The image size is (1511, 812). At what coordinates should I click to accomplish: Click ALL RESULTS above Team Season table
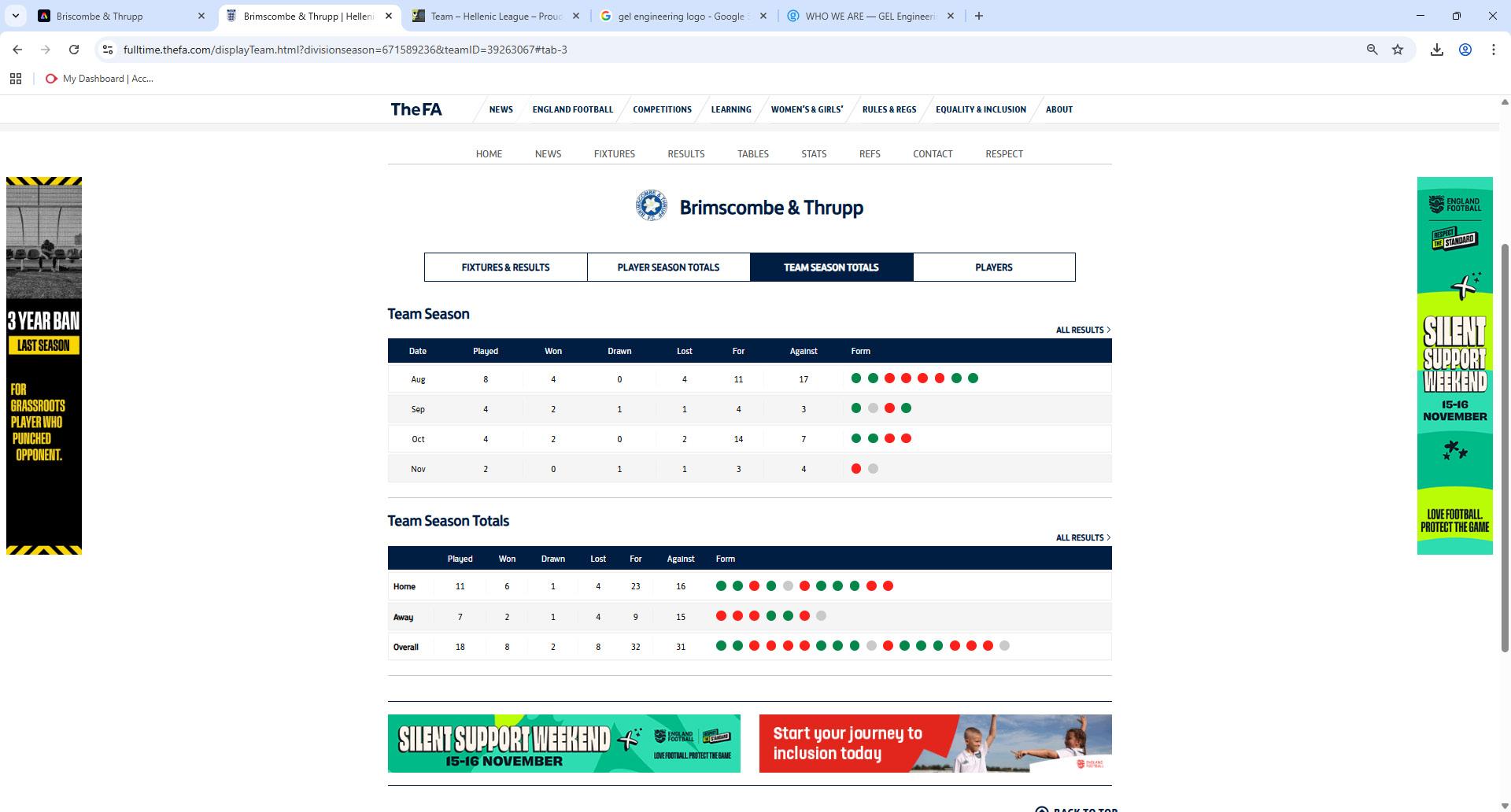[1083, 330]
